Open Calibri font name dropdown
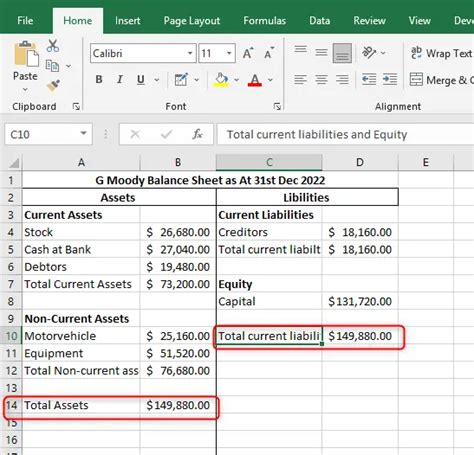The image size is (474, 455). point(190,53)
